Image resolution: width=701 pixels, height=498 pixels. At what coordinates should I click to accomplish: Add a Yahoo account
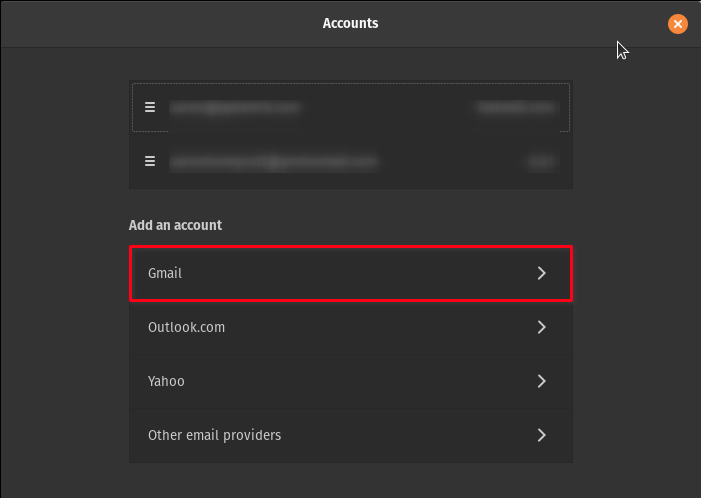tap(351, 381)
